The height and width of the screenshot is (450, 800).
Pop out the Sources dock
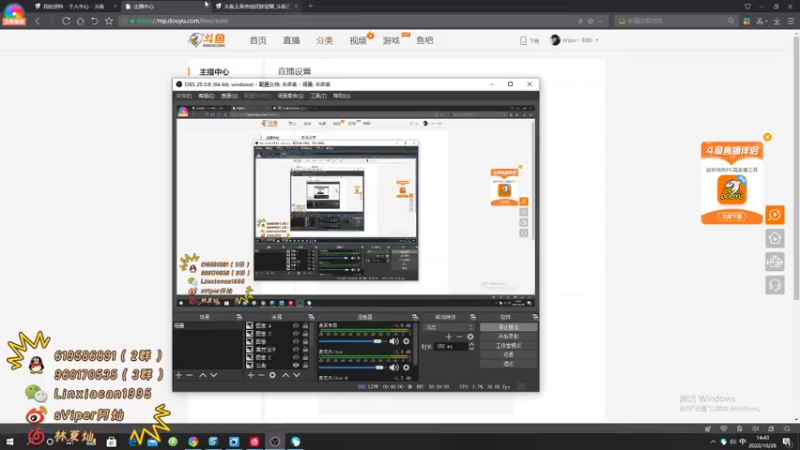[x=311, y=317]
